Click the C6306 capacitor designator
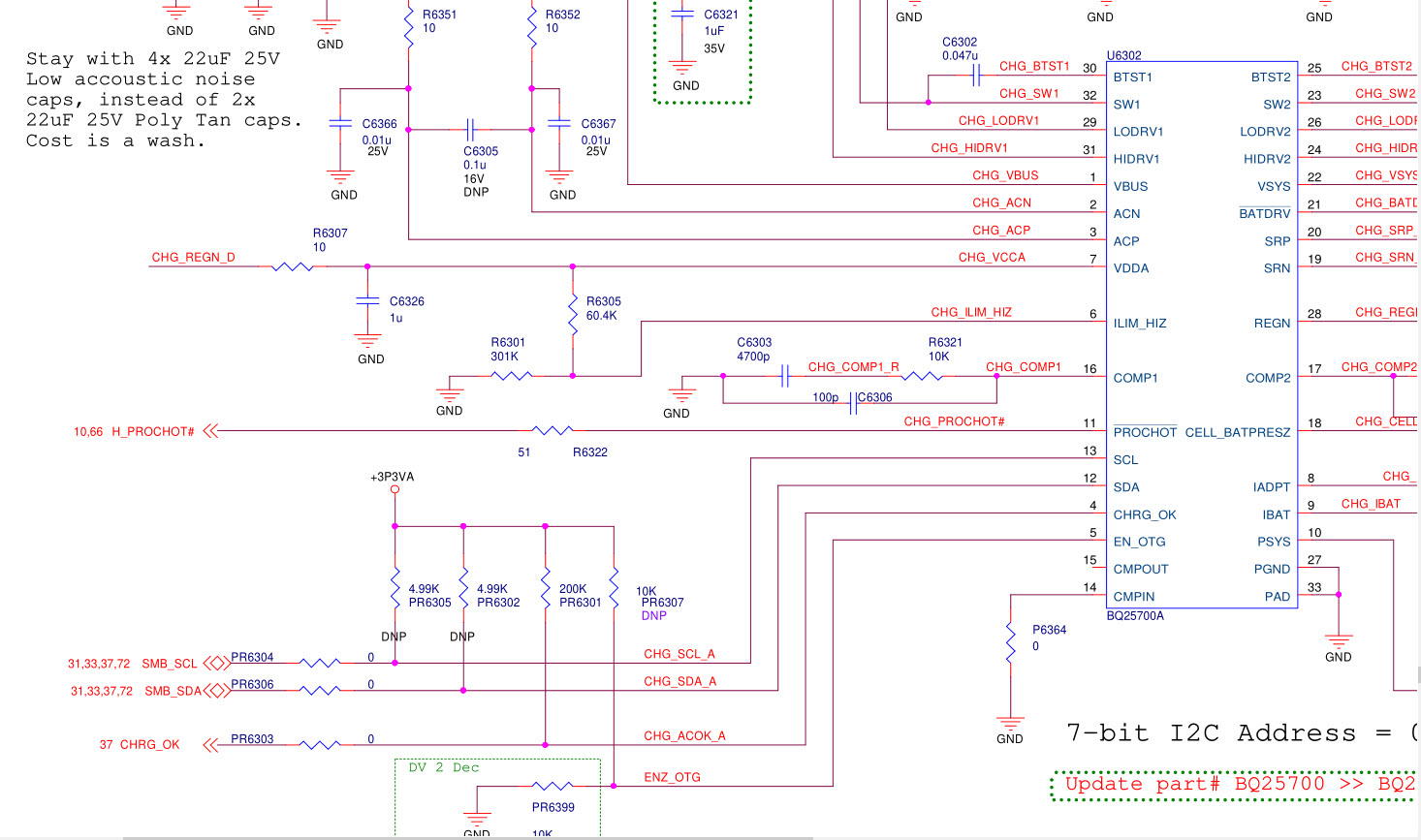The height and width of the screenshot is (840, 1421). [x=875, y=397]
